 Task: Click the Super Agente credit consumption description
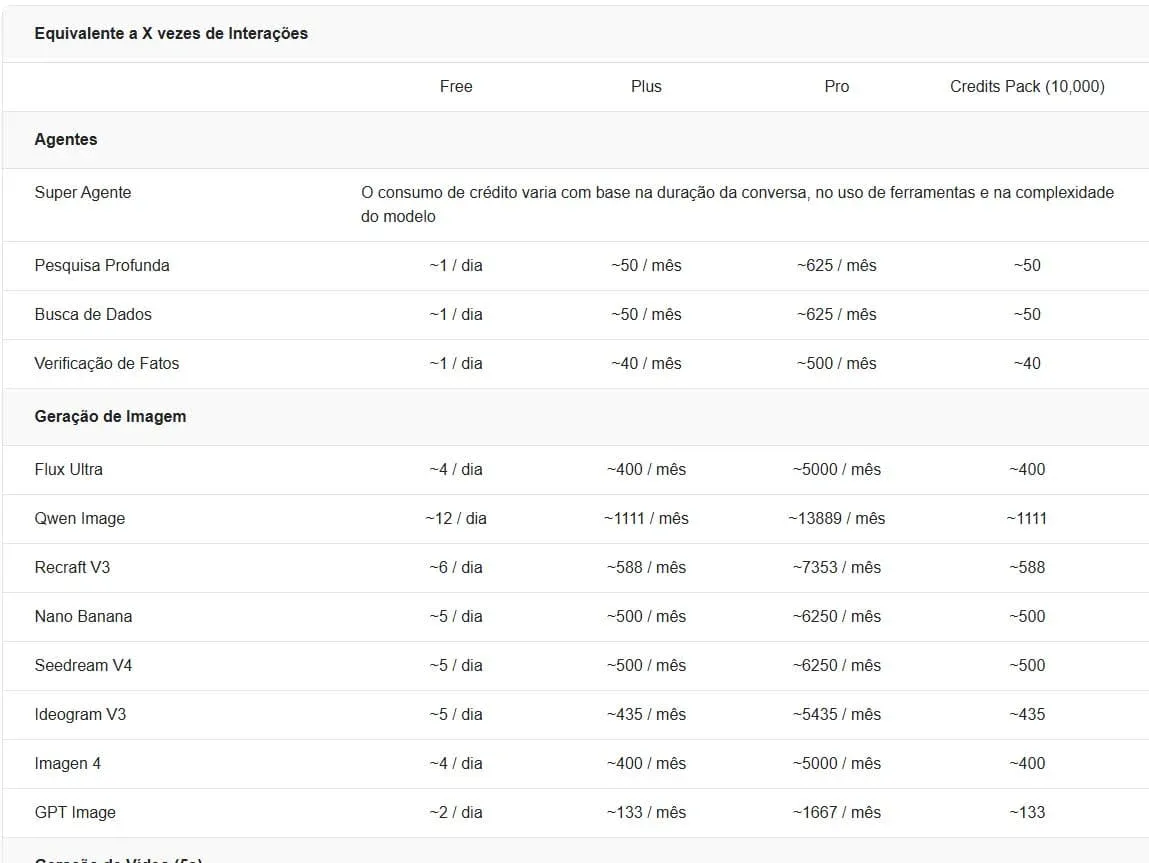point(737,204)
